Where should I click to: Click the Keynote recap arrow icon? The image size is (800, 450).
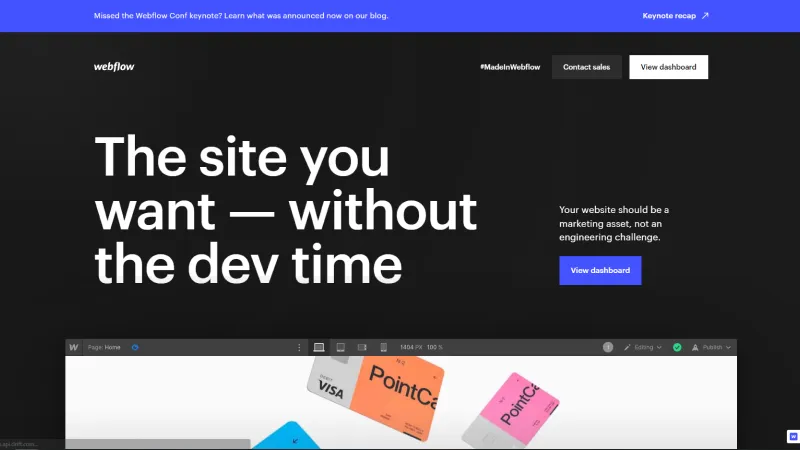coord(705,16)
